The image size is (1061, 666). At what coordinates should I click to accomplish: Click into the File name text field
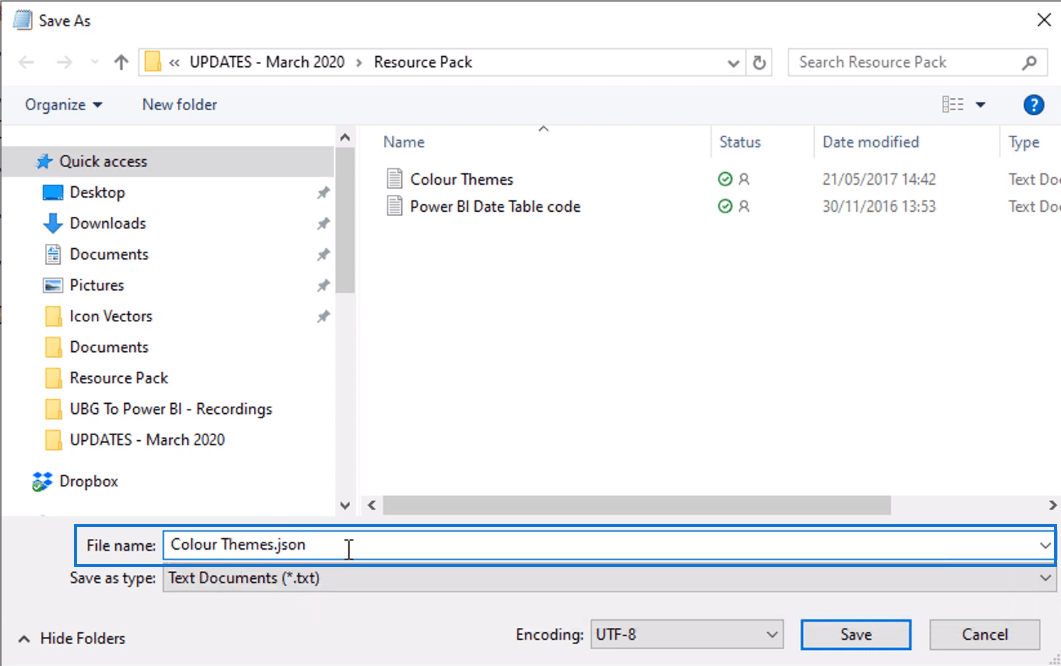[x=598, y=545]
